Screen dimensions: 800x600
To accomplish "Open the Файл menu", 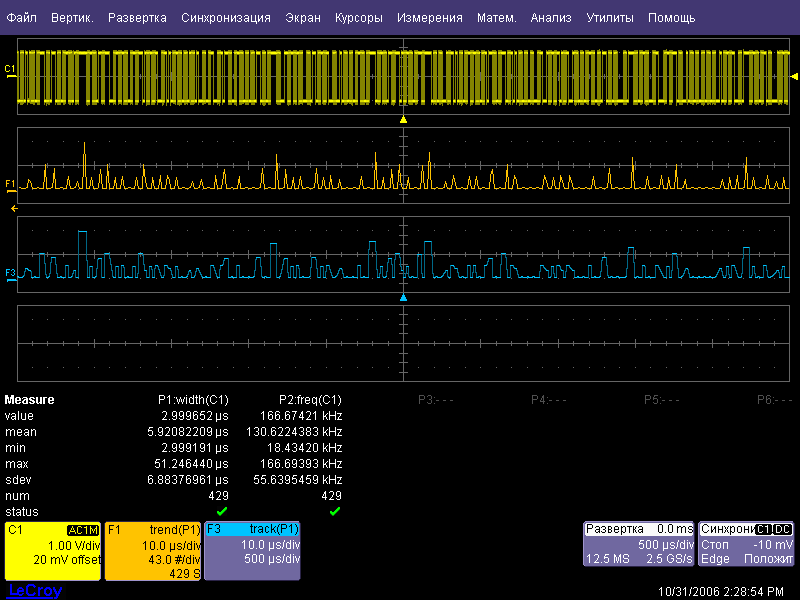I will [x=21, y=18].
